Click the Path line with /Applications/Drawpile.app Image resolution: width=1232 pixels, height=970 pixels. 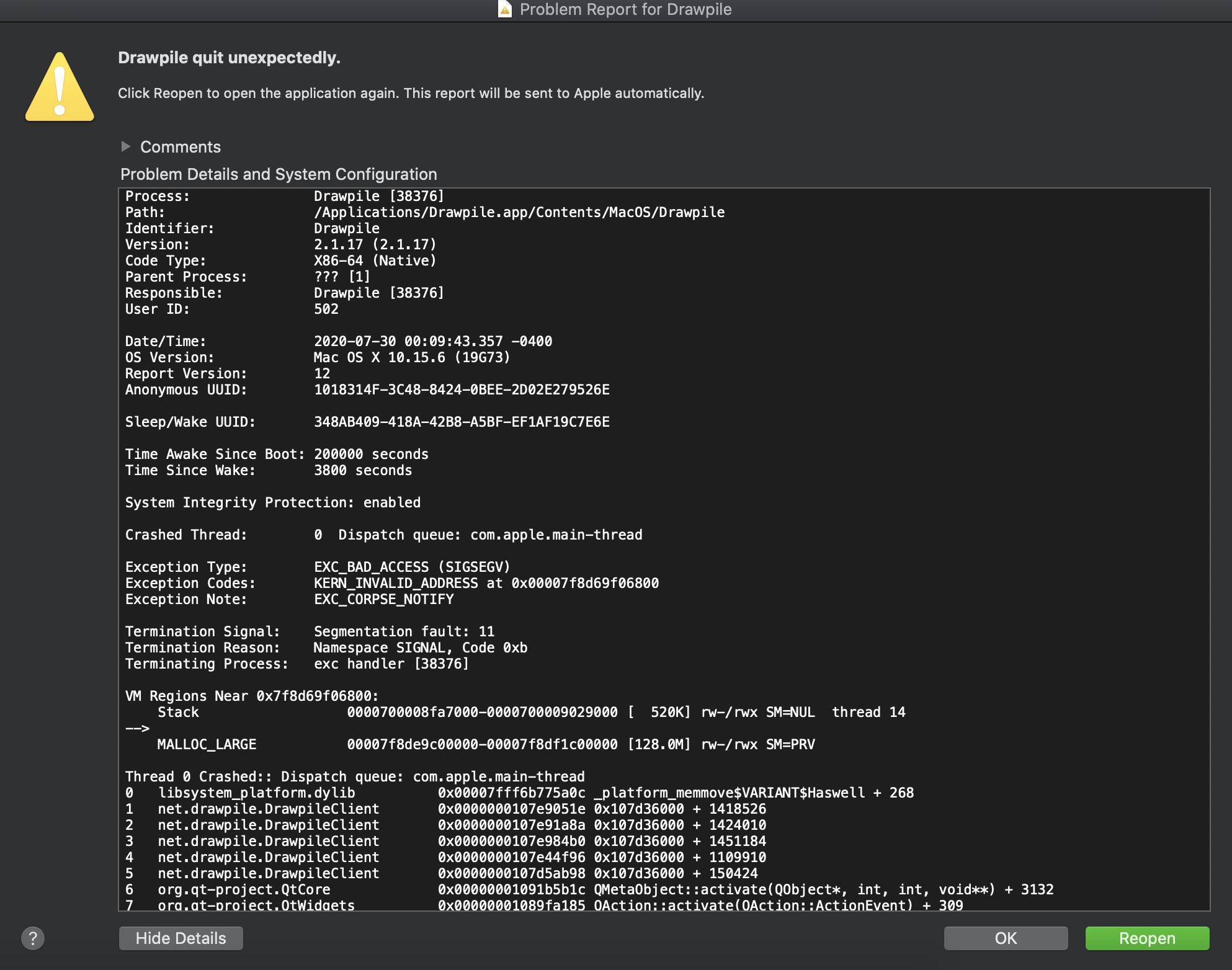tap(425, 212)
